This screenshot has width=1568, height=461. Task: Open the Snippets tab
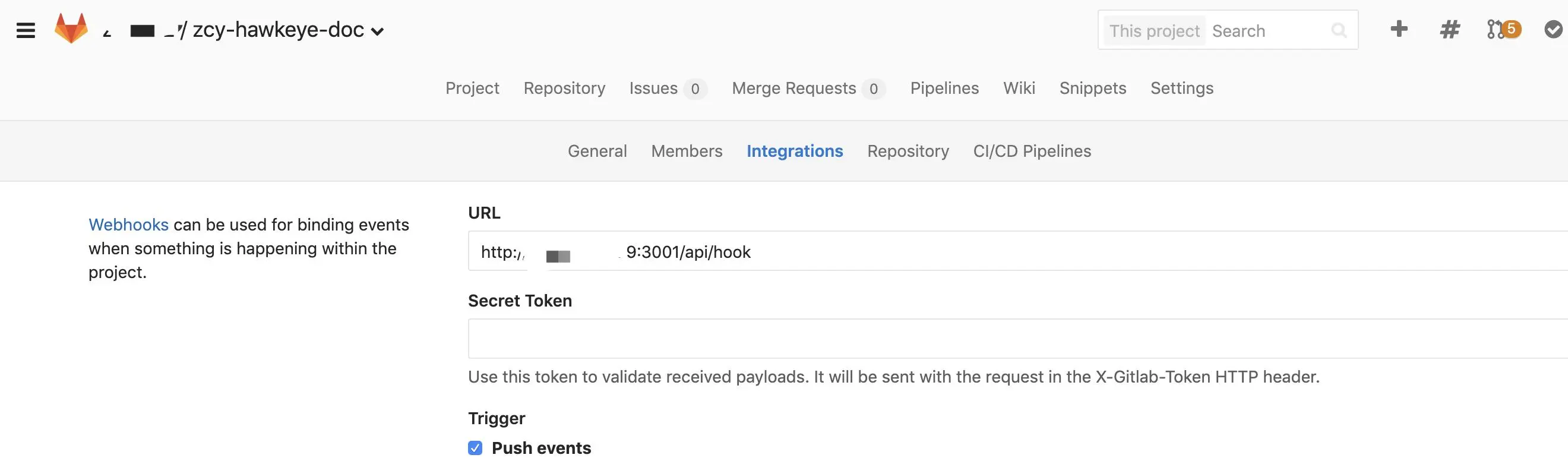1093,89
